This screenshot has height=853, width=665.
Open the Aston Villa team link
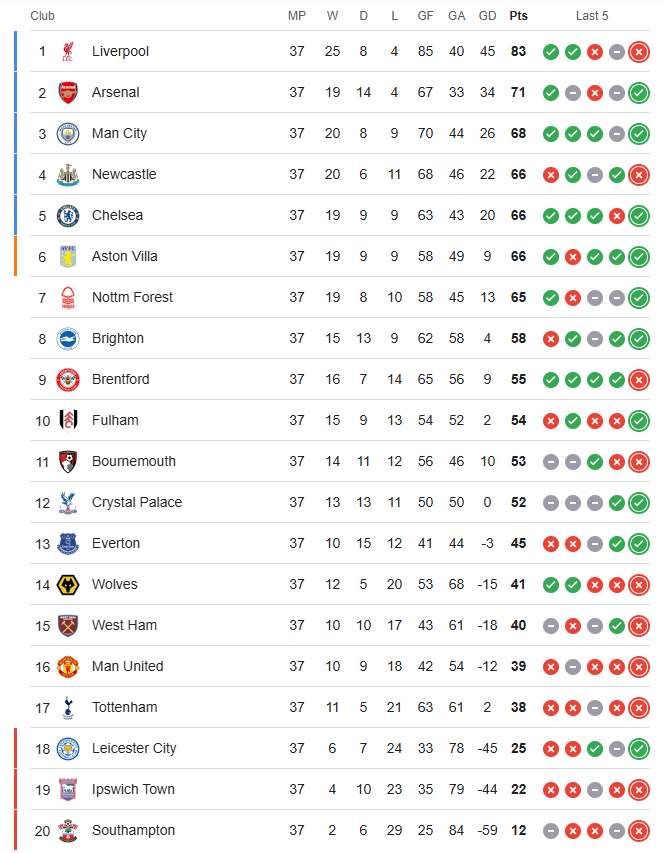pyautogui.click(x=125, y=256)
